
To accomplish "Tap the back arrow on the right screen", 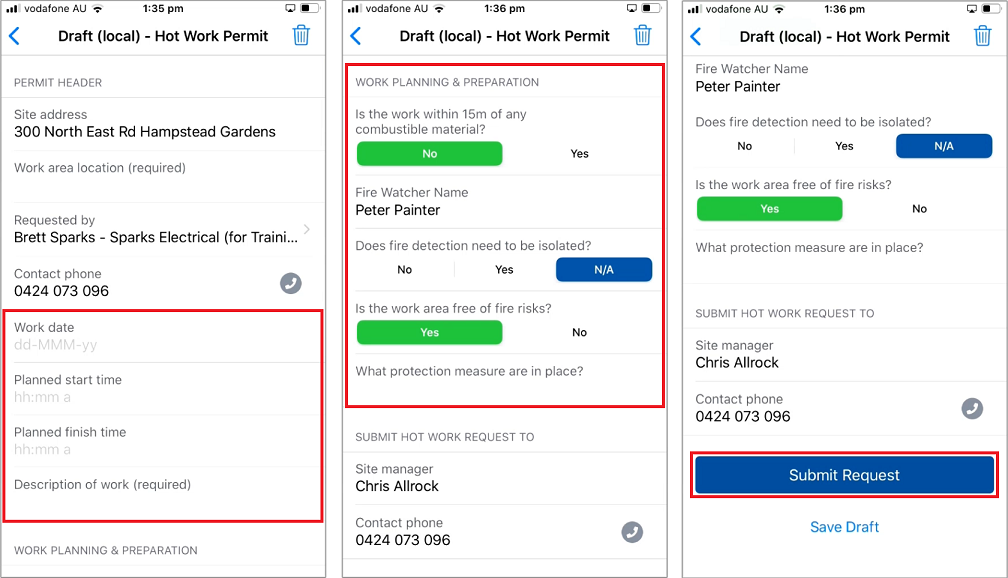I will point(696,36).
